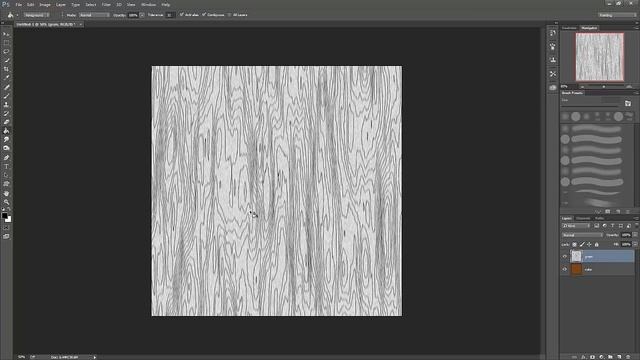Open the Opacity slider arrow in options bar
Viewport: 640px width, 360px height.
click(142, 15)
